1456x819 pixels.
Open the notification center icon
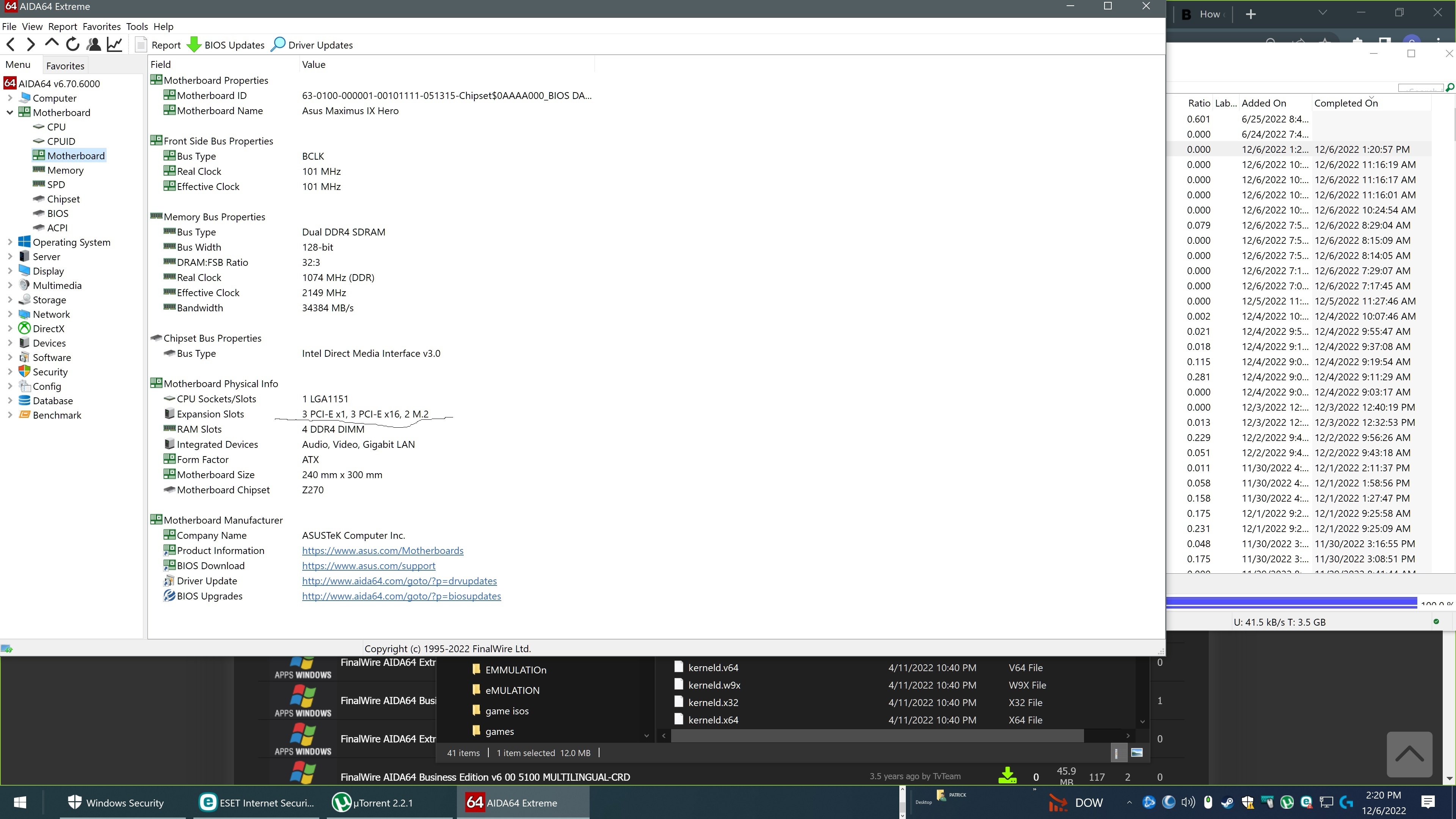pyautogui.click(x=1428, y=802)
